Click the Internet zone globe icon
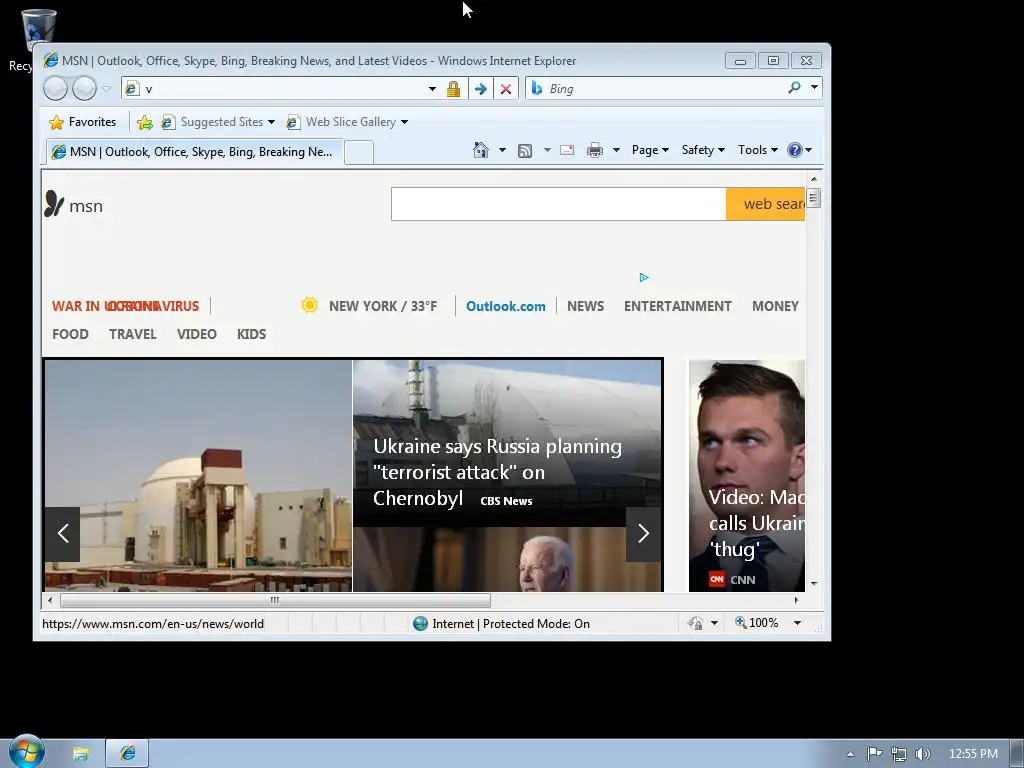 click(421, 624)
